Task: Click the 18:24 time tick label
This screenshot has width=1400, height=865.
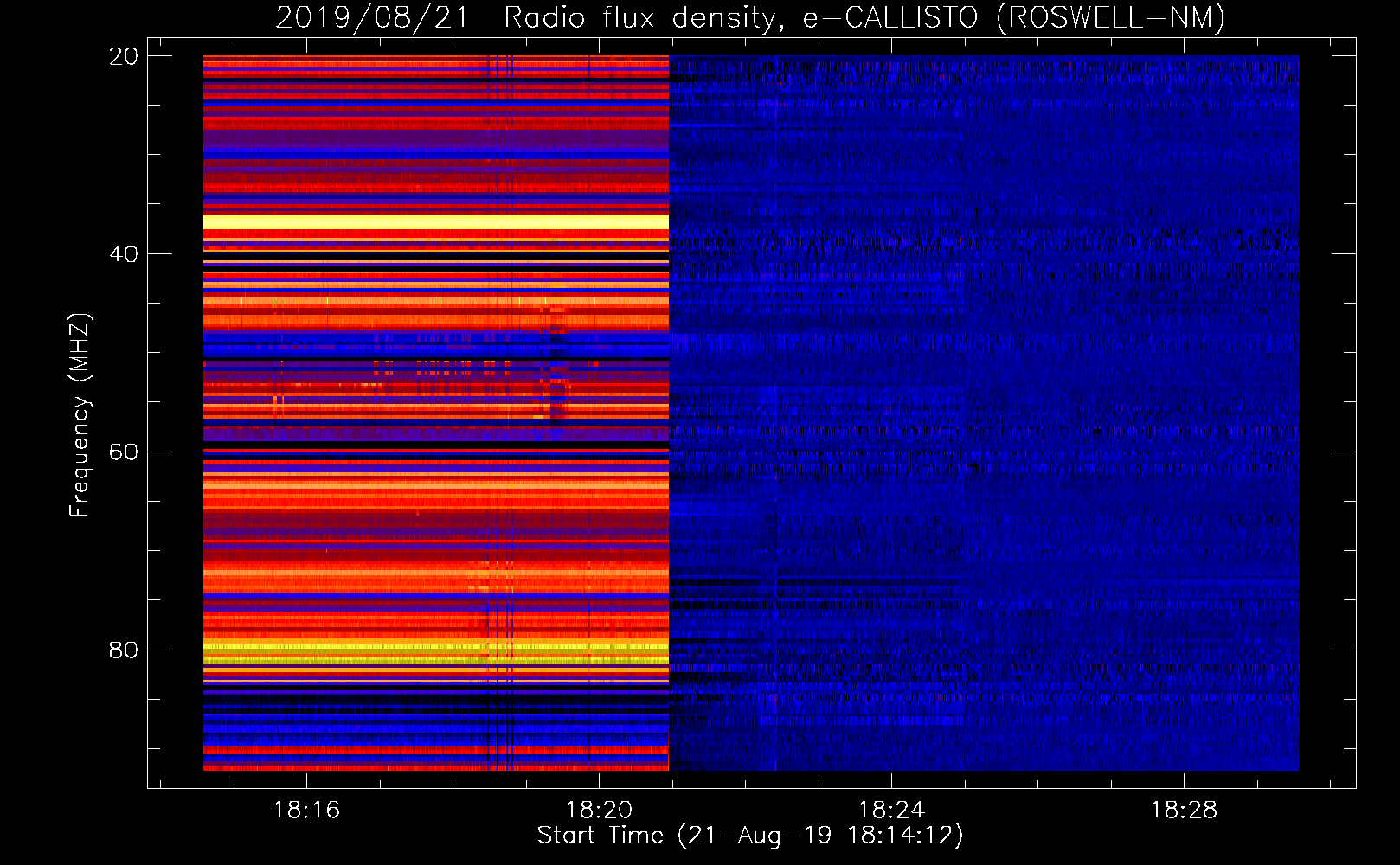Action: point(891,811)
